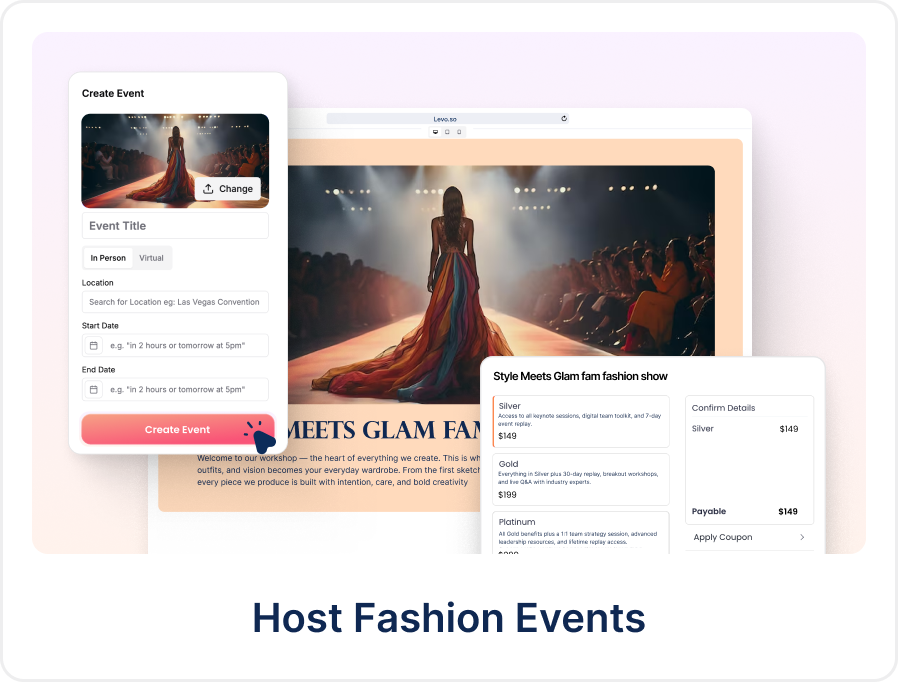Select the Silver ticket tier
Viewport: 898px width, 682px height.
pyautogui.click(x=580, y=421)
